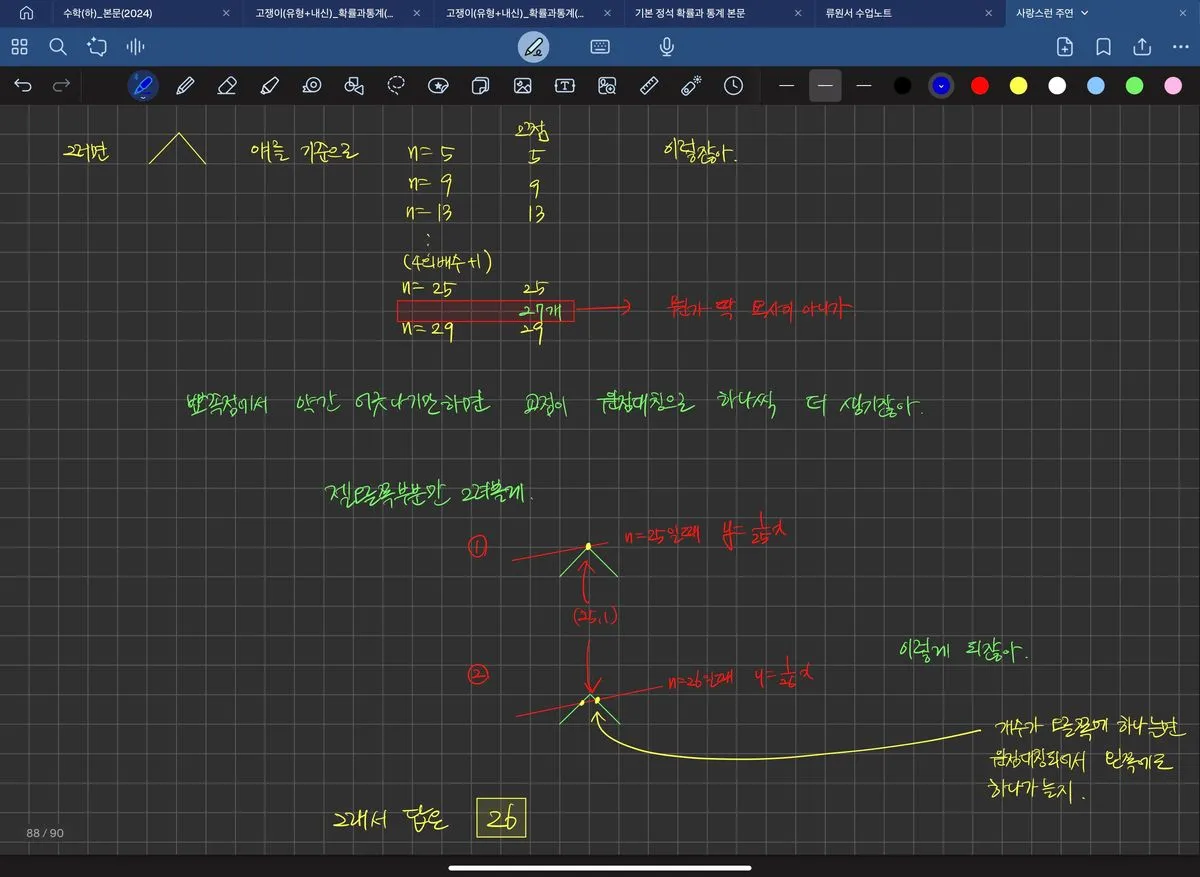
Task: Choose the Lasso selection tool
Action: coord(397,86)
